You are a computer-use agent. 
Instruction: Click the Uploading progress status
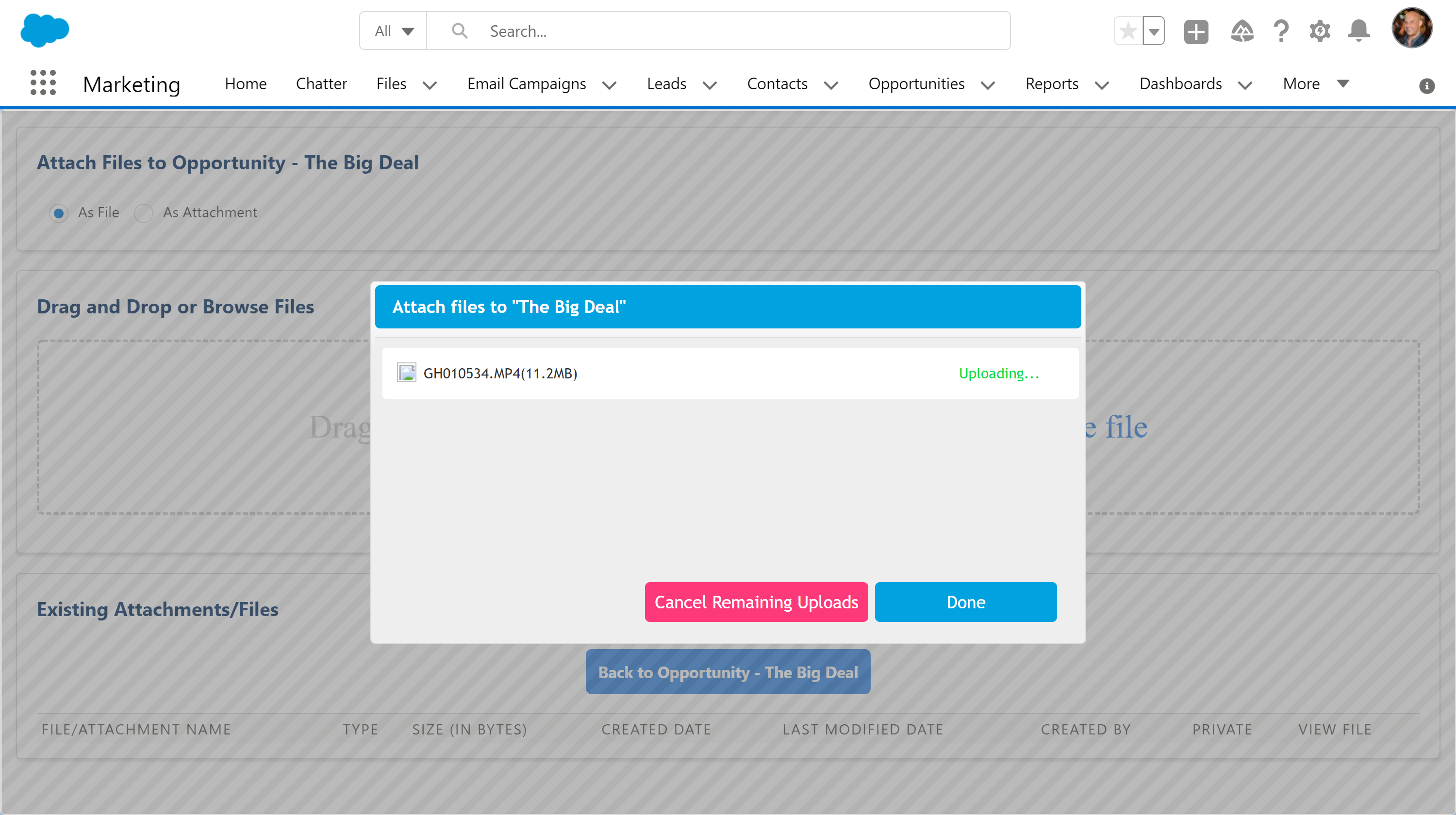coord(998,373)
